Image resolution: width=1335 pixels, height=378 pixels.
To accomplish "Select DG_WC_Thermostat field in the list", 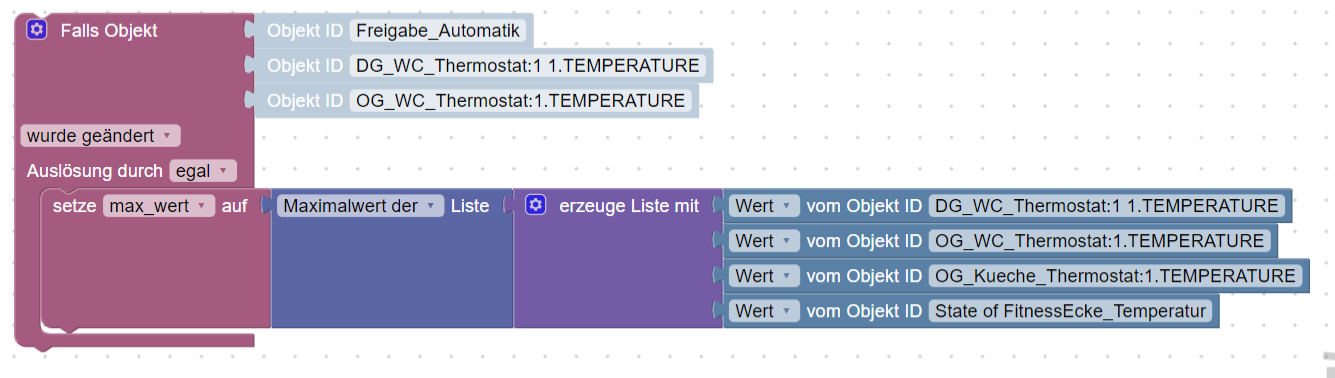I will tap(1106, 206).
